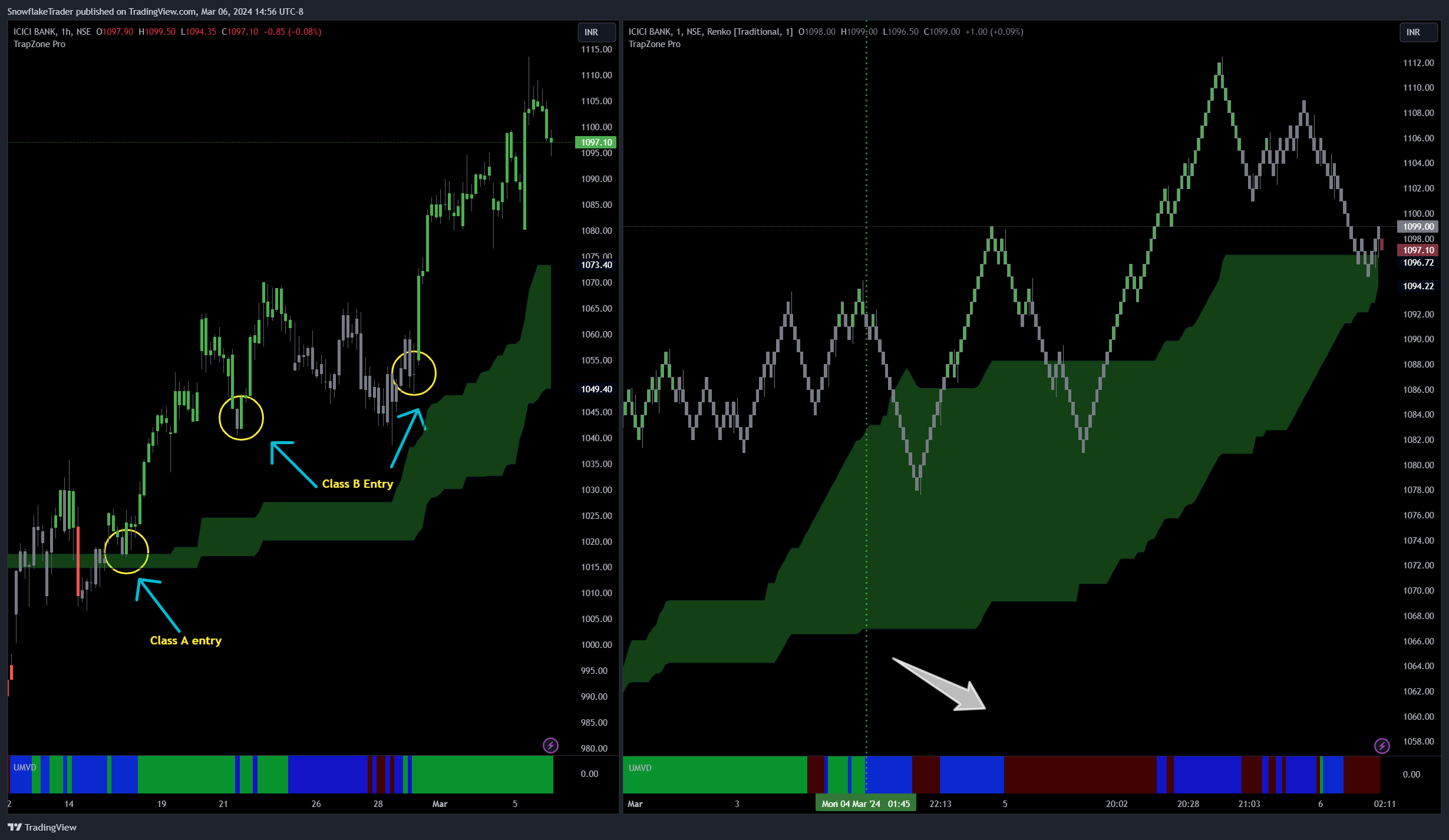Viewport: 1449px width, 840px height.
Task: Click the 02:11 time label on the right chart axis
Action: click(1385, 803)
